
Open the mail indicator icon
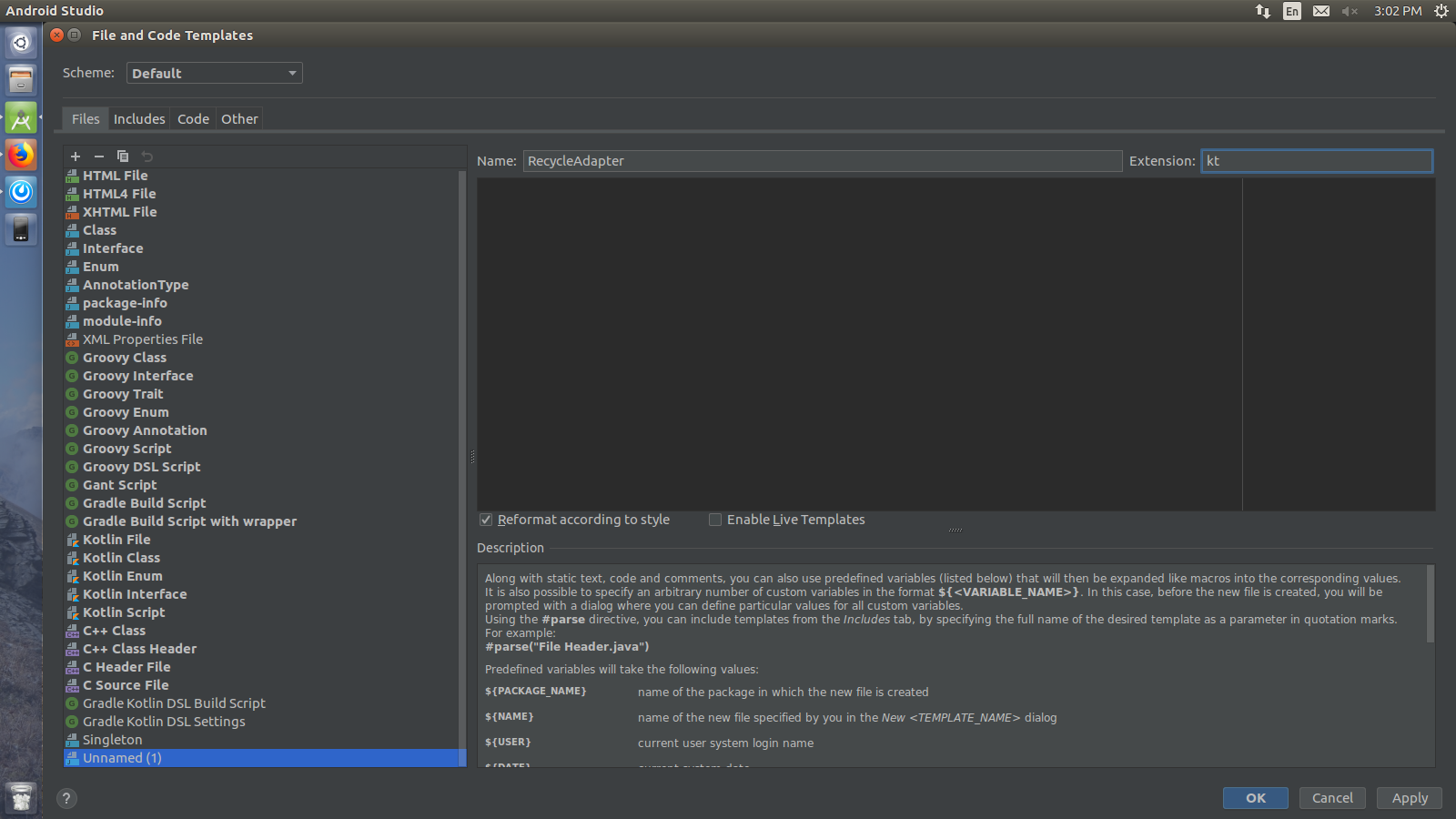[x=1321, y=11]
